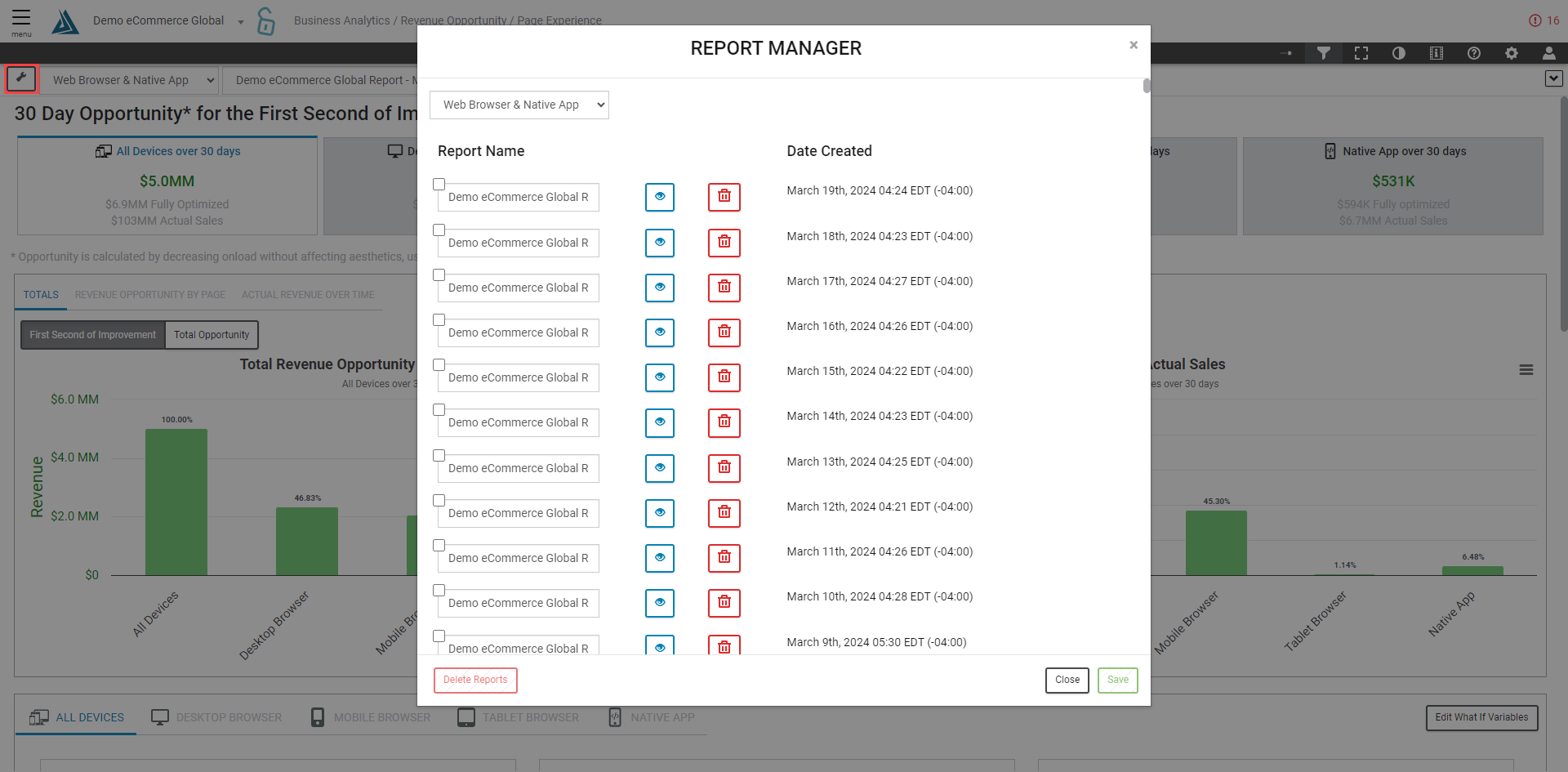View the March 10th report eye icon
This screenshot has height=772, width=1568.
pos(660,603)
